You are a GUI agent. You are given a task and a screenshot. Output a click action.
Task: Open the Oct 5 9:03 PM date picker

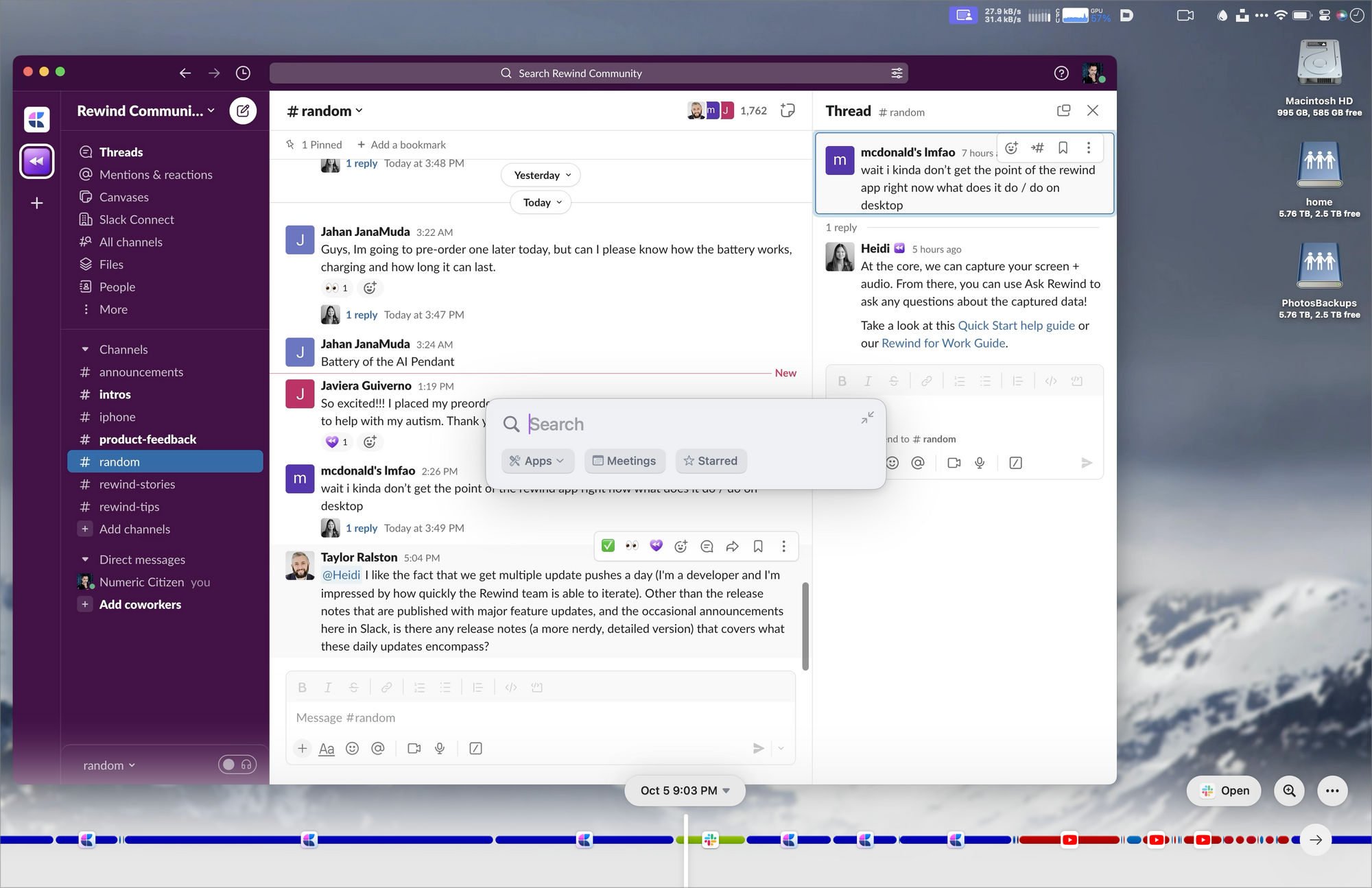(685, 791)
